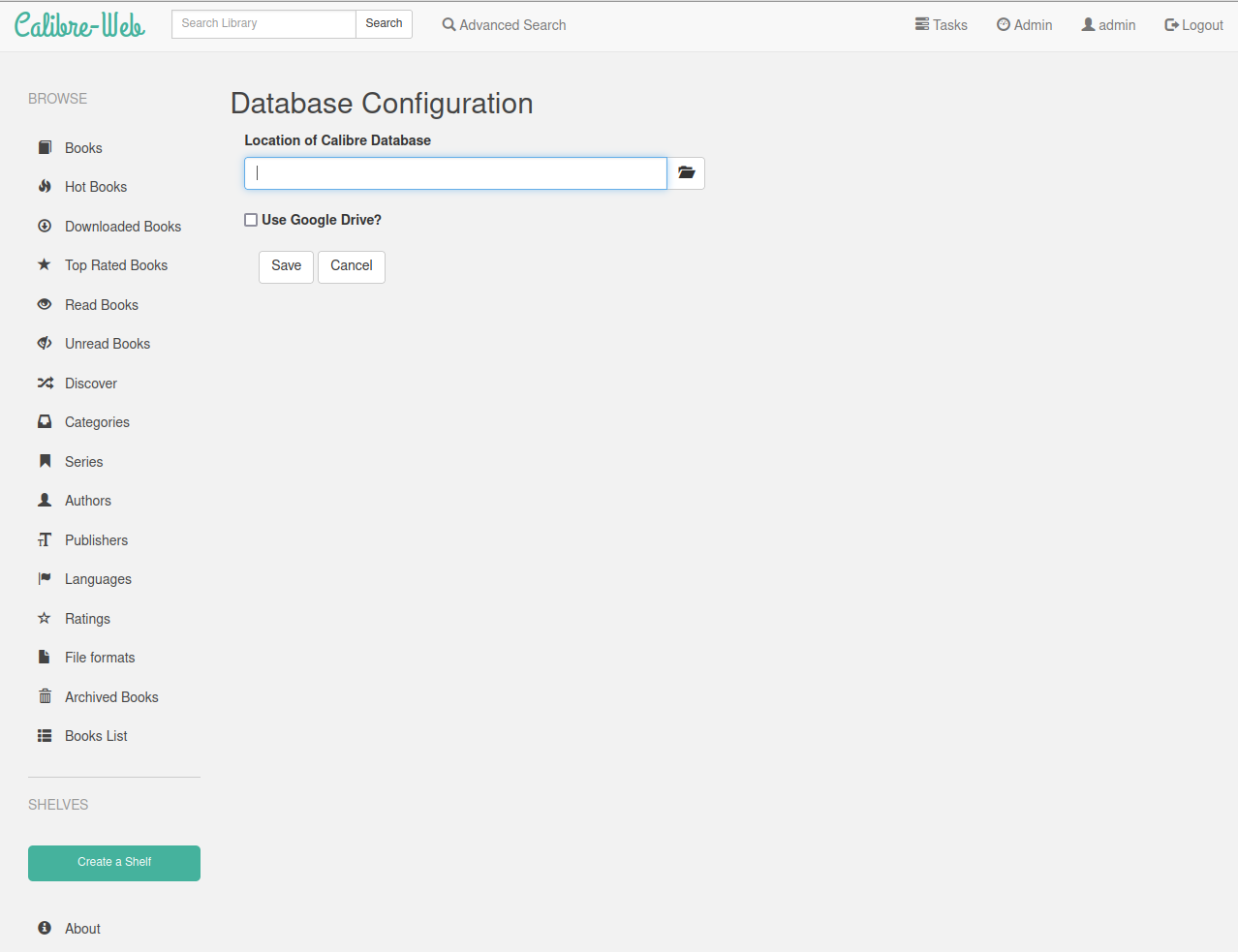Viewport: 1238px width, 952px height.
Task: Click the File formats document icon
Action: click(x=45, y=657)
